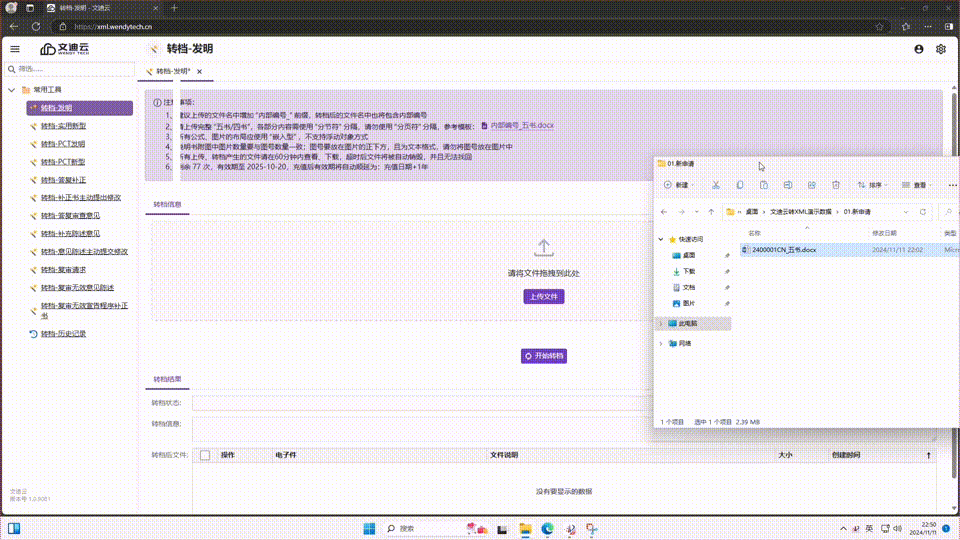Open the hamburger menu in 文迪云
The height and width of the screenshot is (540, 960).
pyautogui.click(x=15, y=49)
